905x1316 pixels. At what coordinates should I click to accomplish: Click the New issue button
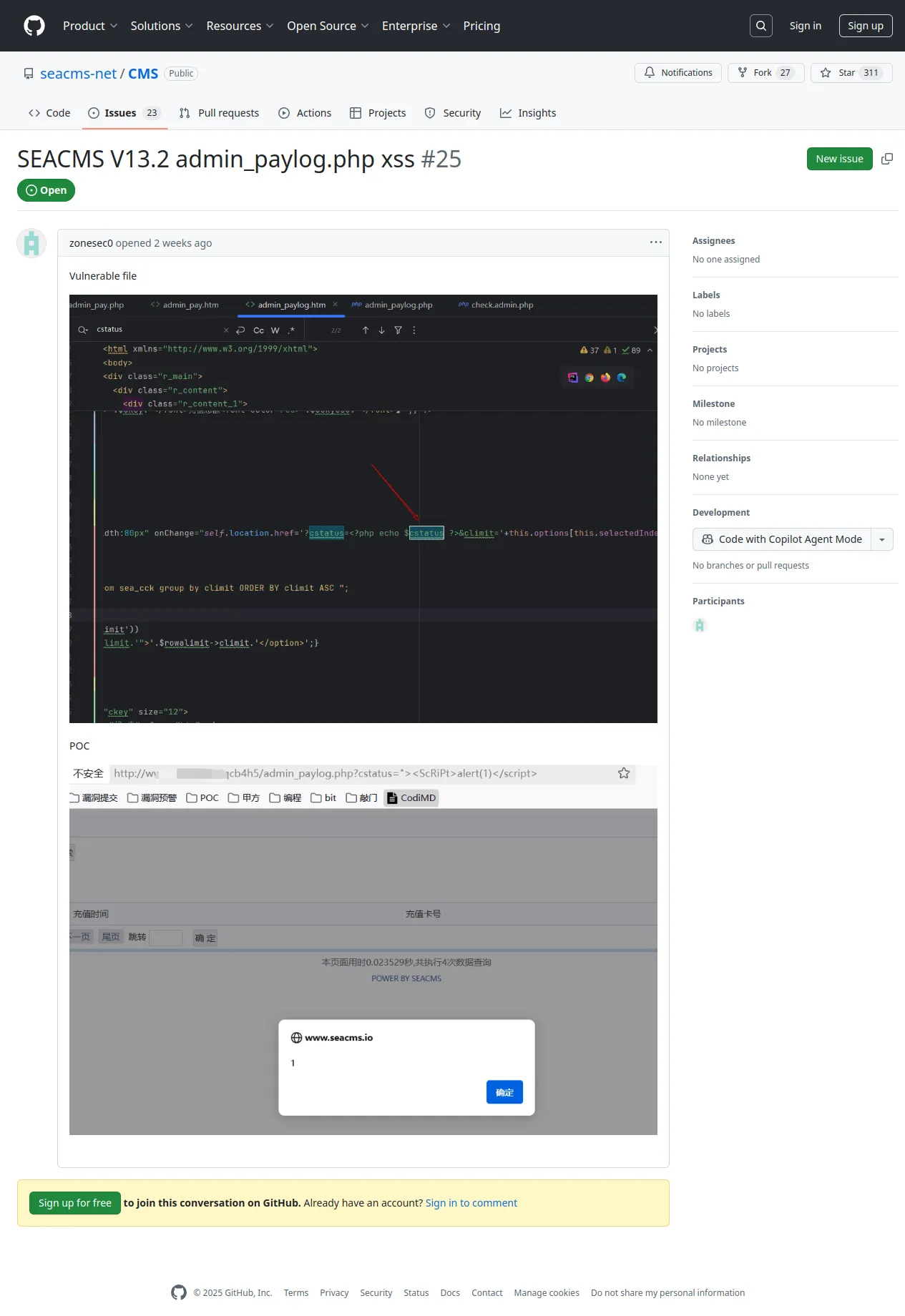(x=840, y=159)
